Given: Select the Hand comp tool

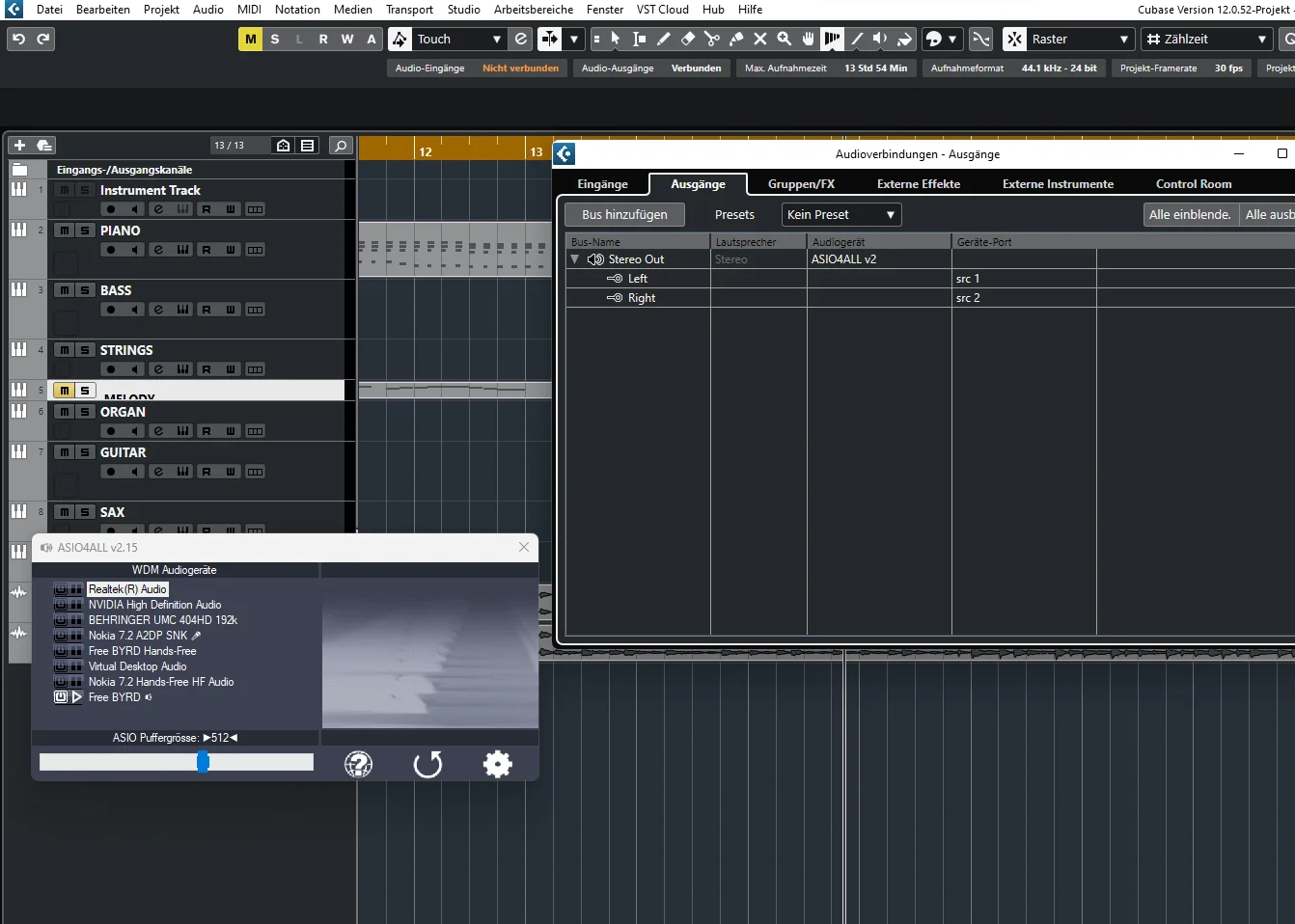Looking at the screenshot, I should click(x=809, y=39).
